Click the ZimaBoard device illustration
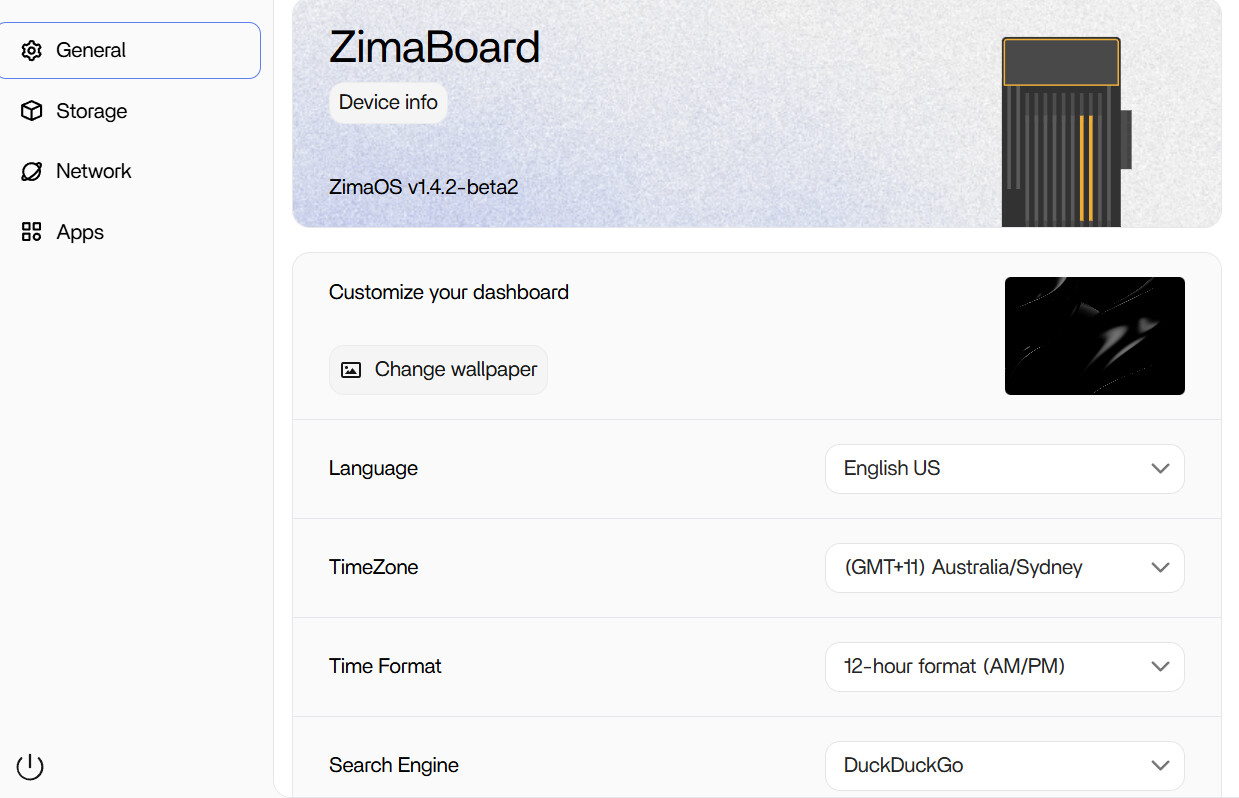This screenshot has width=1239, height=798. click(1064, 131)
